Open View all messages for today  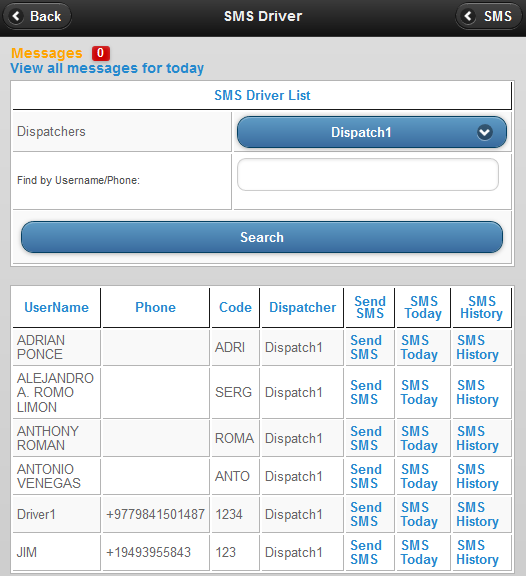tap(107, 68)
